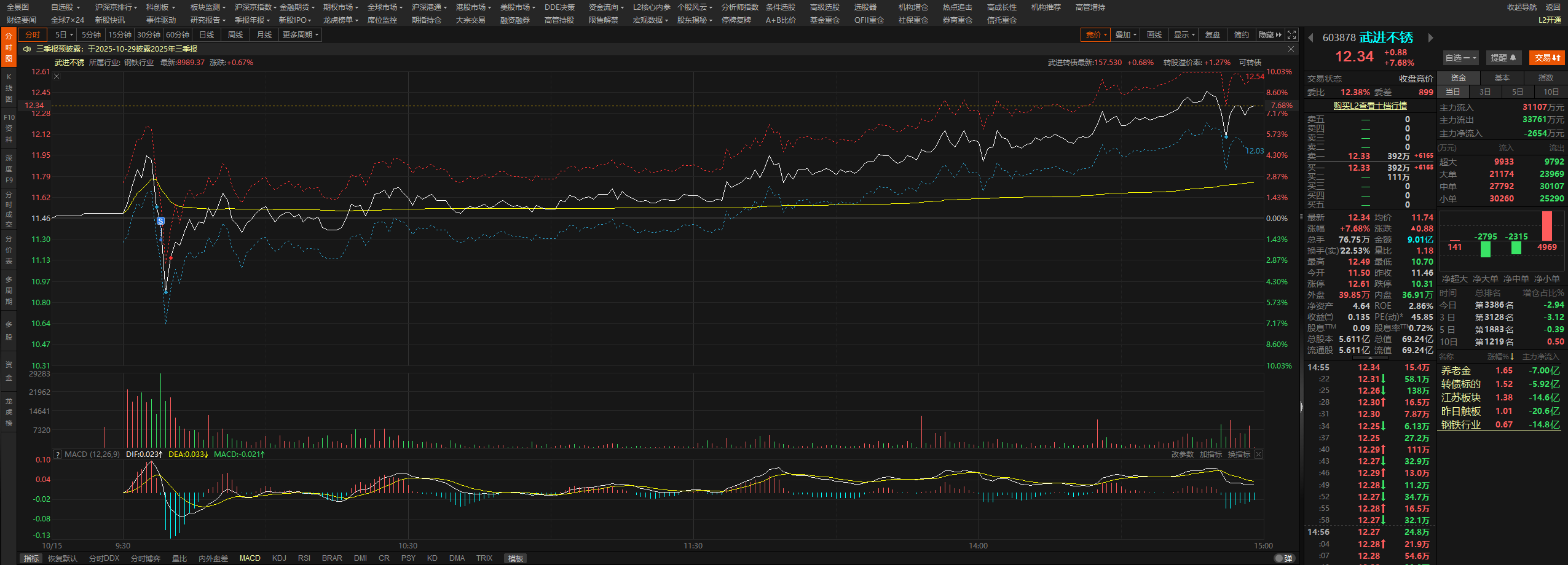Open MACD indicator help question mark

point(58,454)
